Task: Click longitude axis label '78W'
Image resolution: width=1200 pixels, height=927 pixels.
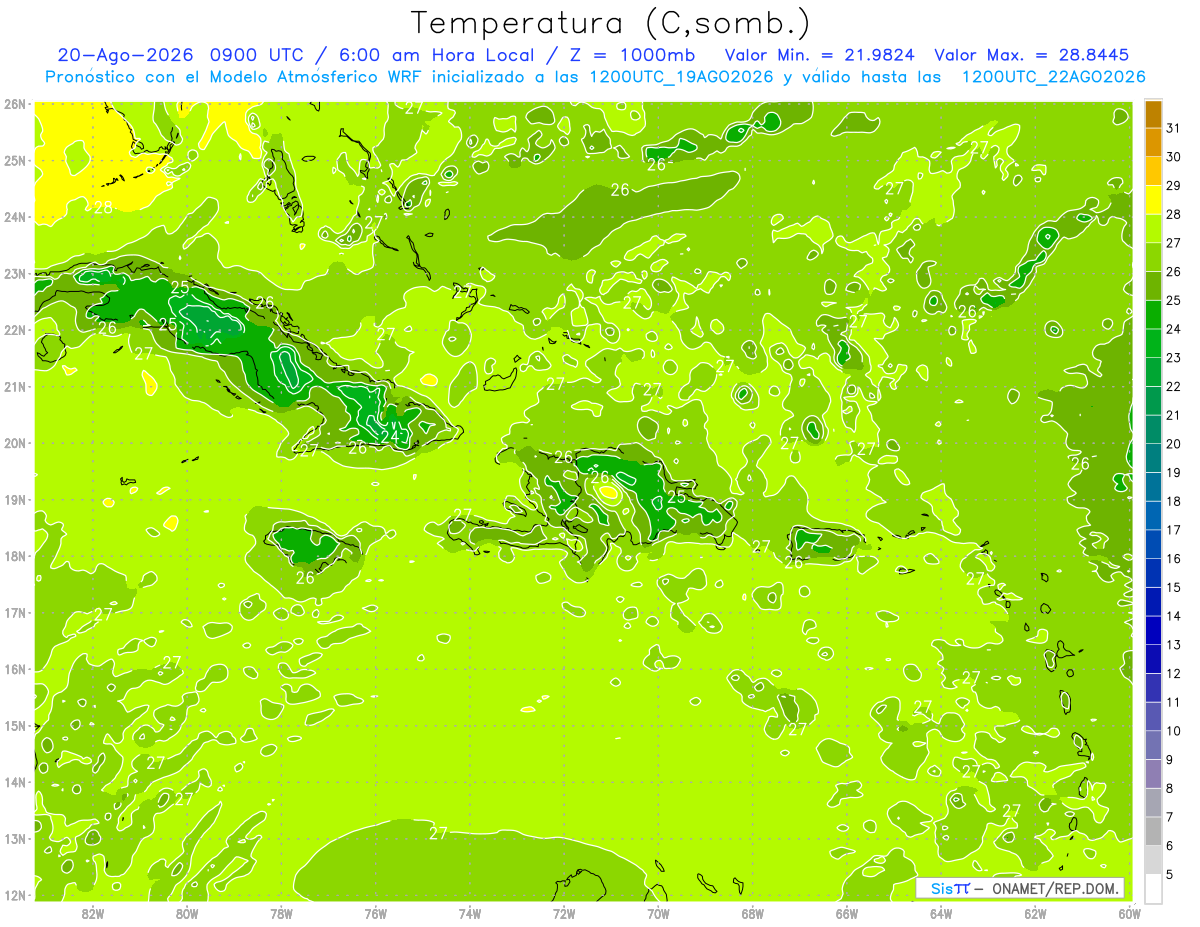Action: coord(281,912)
